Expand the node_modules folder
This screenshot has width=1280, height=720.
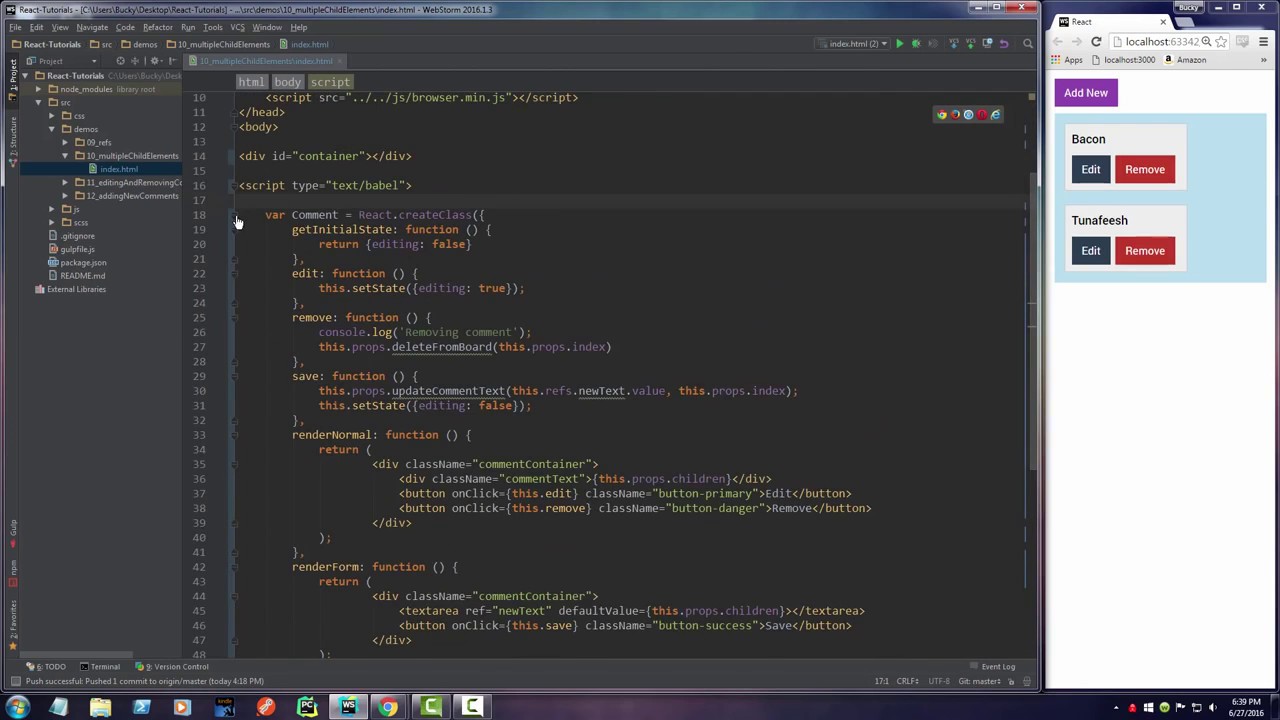38,89
